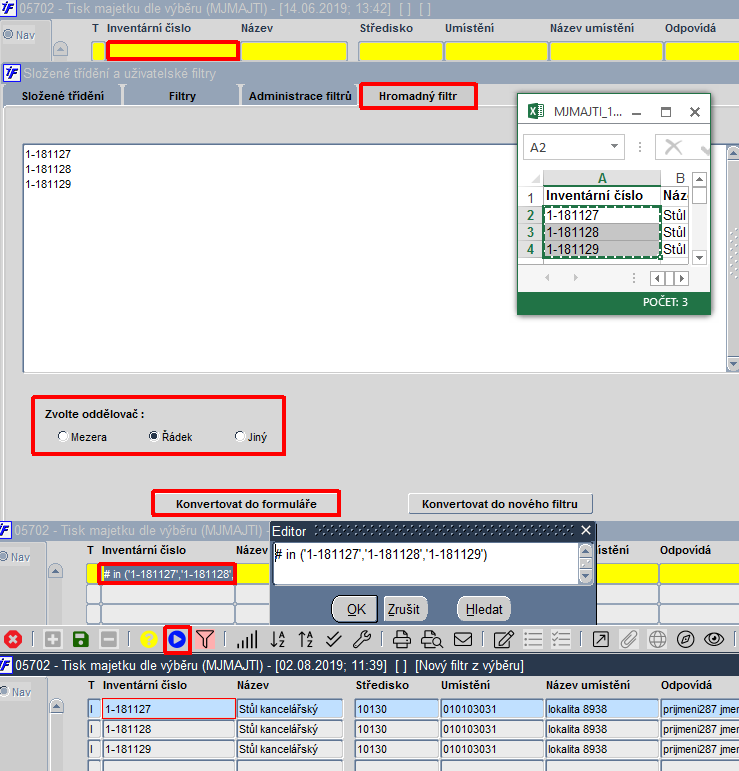Confirm the Editor dialog with OK
Image resolution: width=739 pixels, height=771 pixels.
tap(355, 609)
